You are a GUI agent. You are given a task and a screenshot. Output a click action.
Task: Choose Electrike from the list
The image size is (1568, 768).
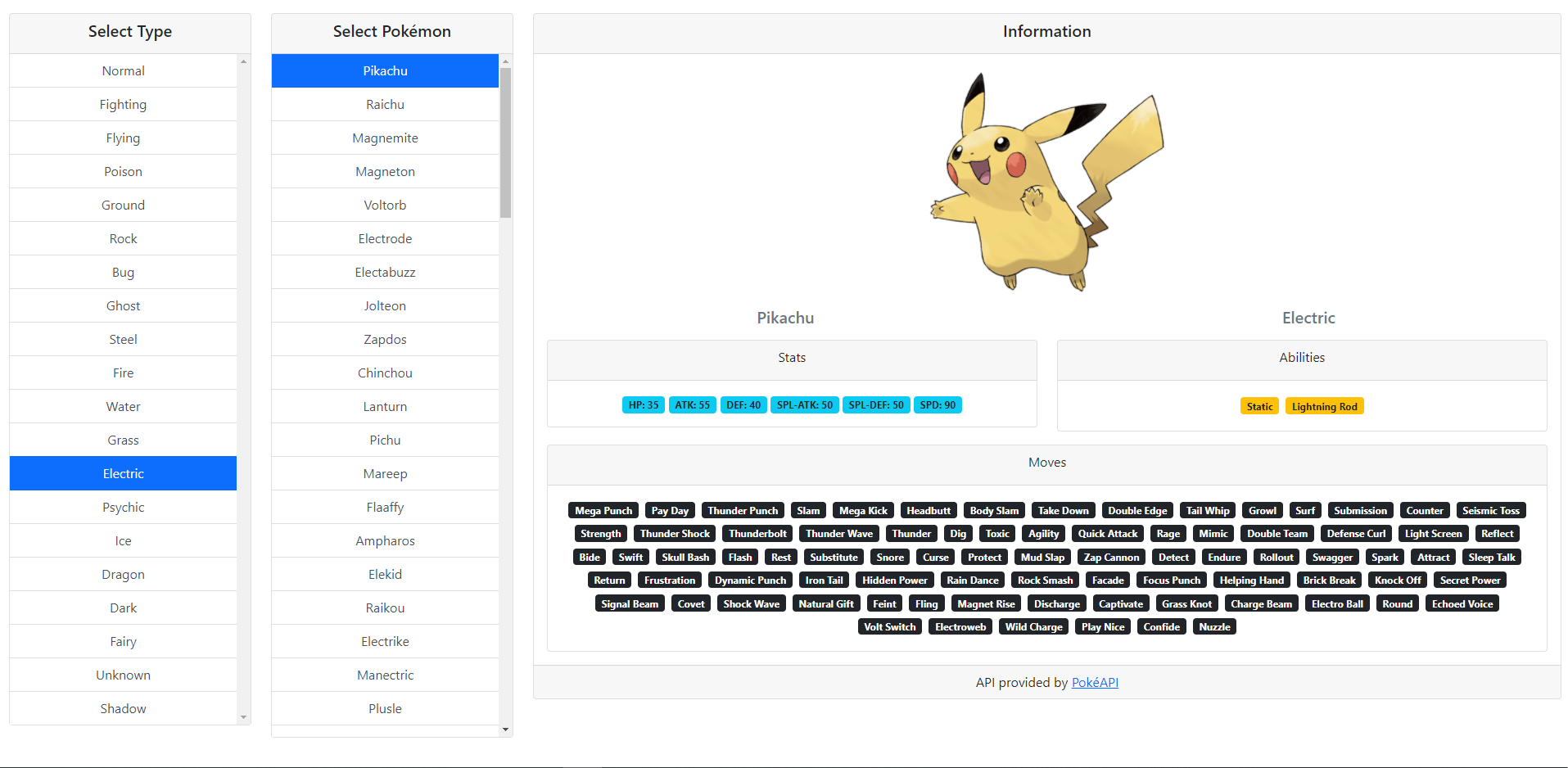(x=385, y=641)
